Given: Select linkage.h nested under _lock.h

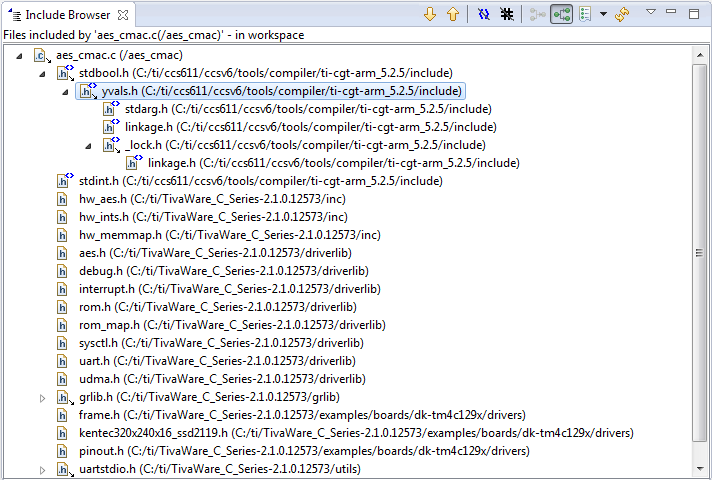Looking at the screenshot, I should (x=334, y=163).
